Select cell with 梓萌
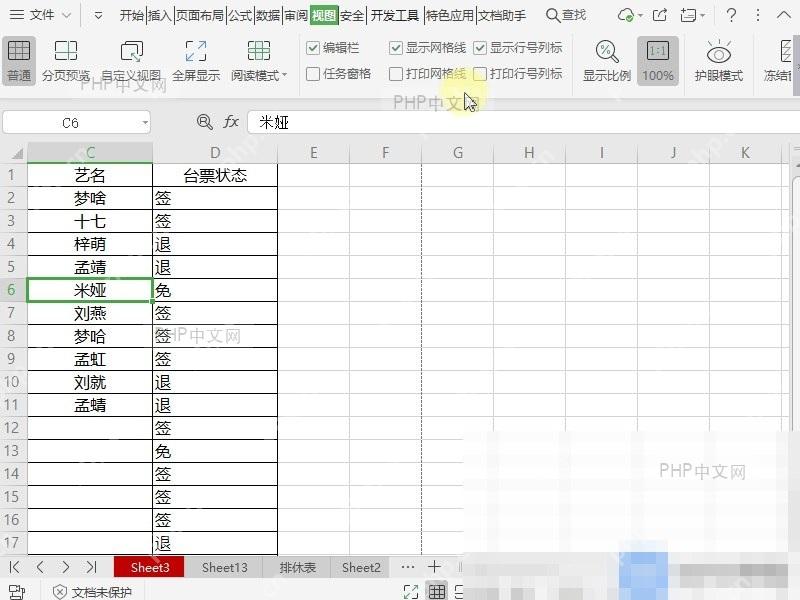This screenshot has width=800, height=600. coord(90,244)
